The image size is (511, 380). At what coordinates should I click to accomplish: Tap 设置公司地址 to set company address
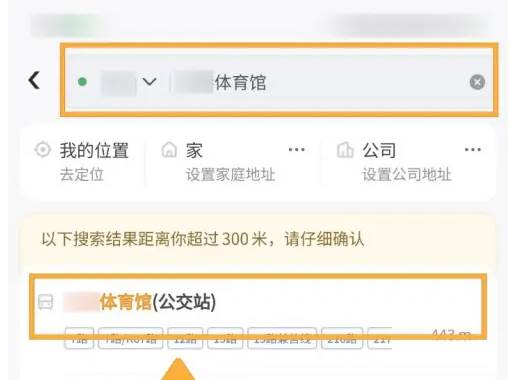407,174
